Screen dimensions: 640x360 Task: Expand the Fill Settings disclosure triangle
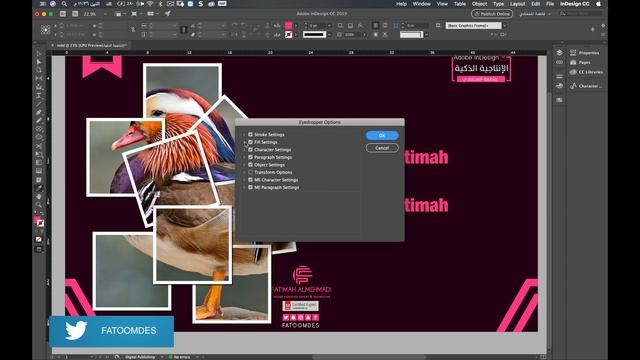244,142
